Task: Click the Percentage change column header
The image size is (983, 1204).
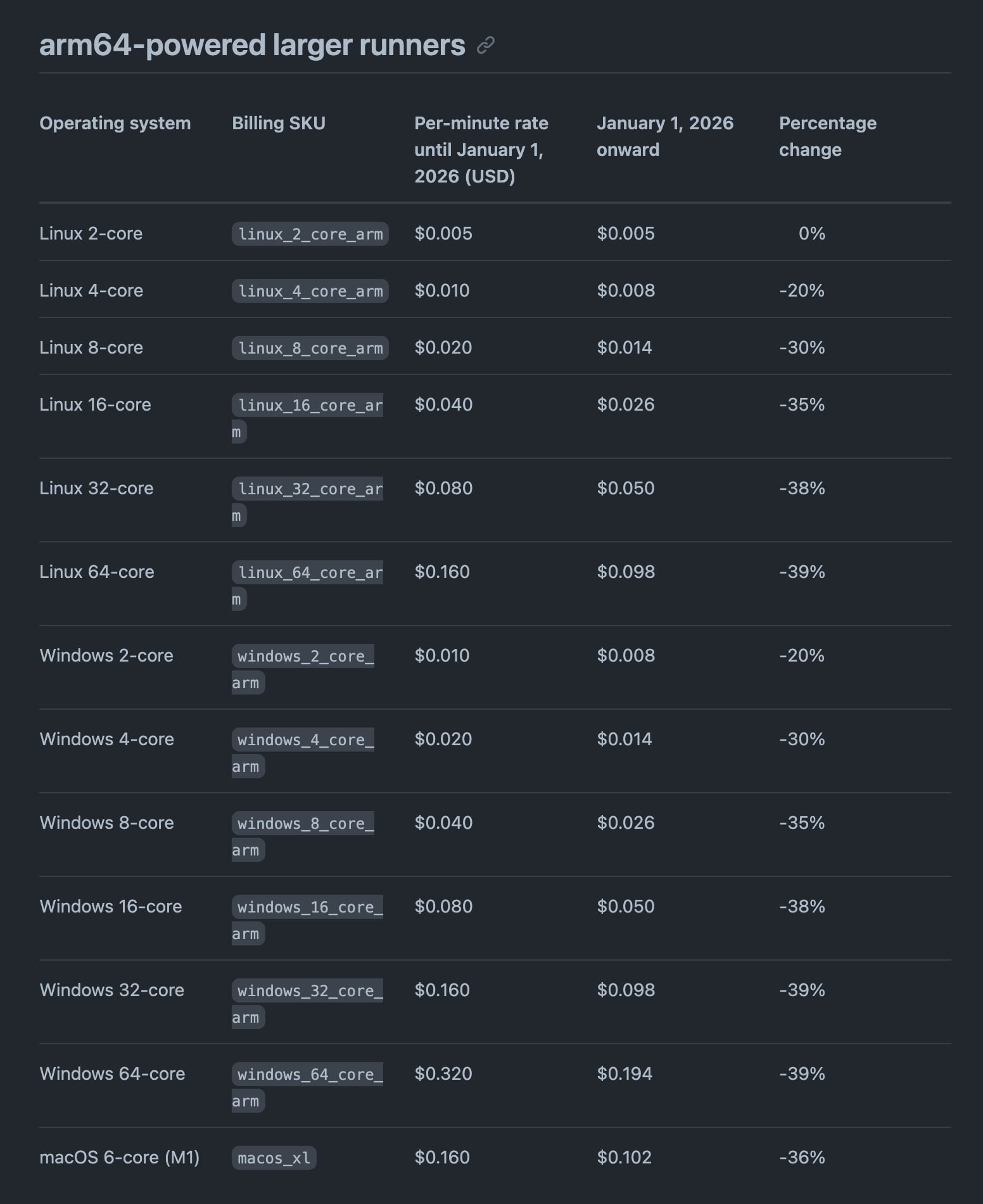Action: coord(827,136)
